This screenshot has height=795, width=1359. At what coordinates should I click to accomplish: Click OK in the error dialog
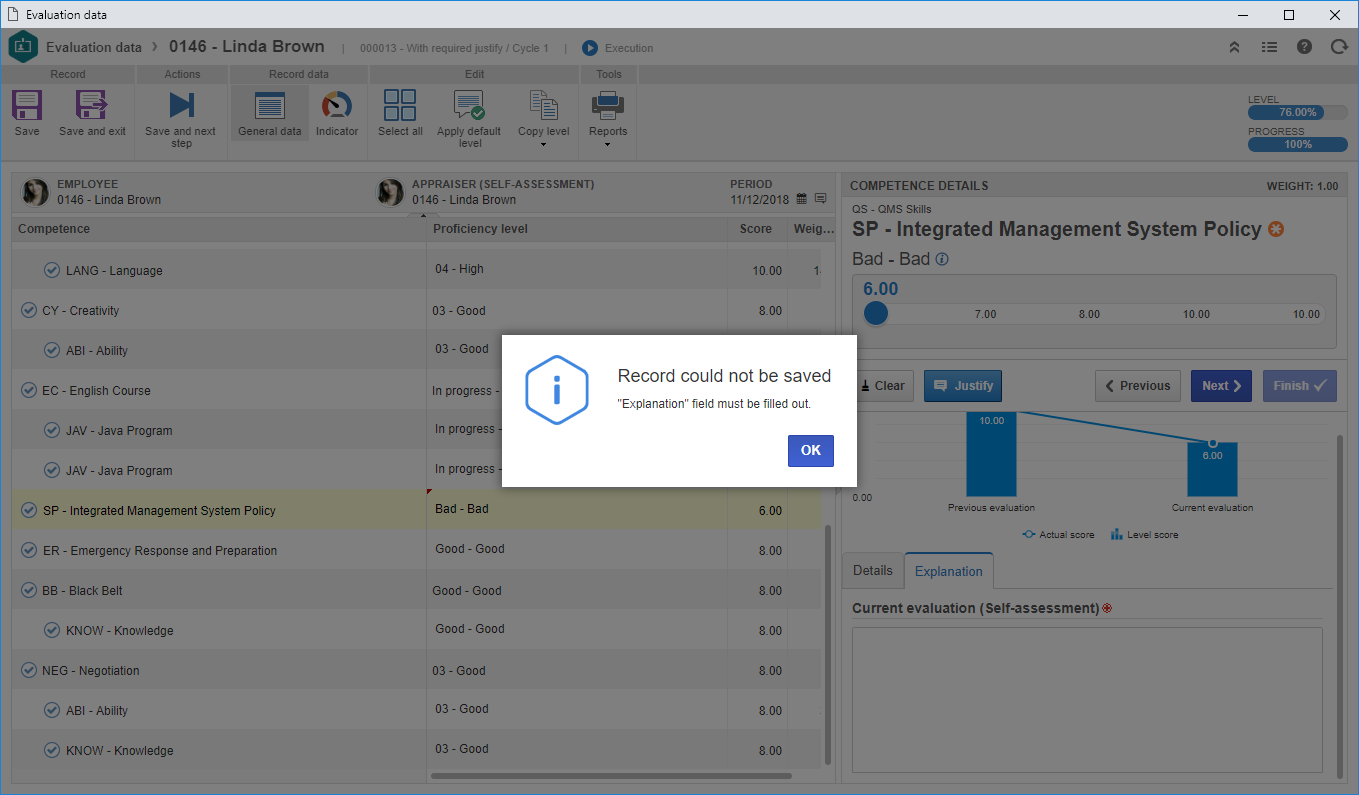(x=810, y=450)
